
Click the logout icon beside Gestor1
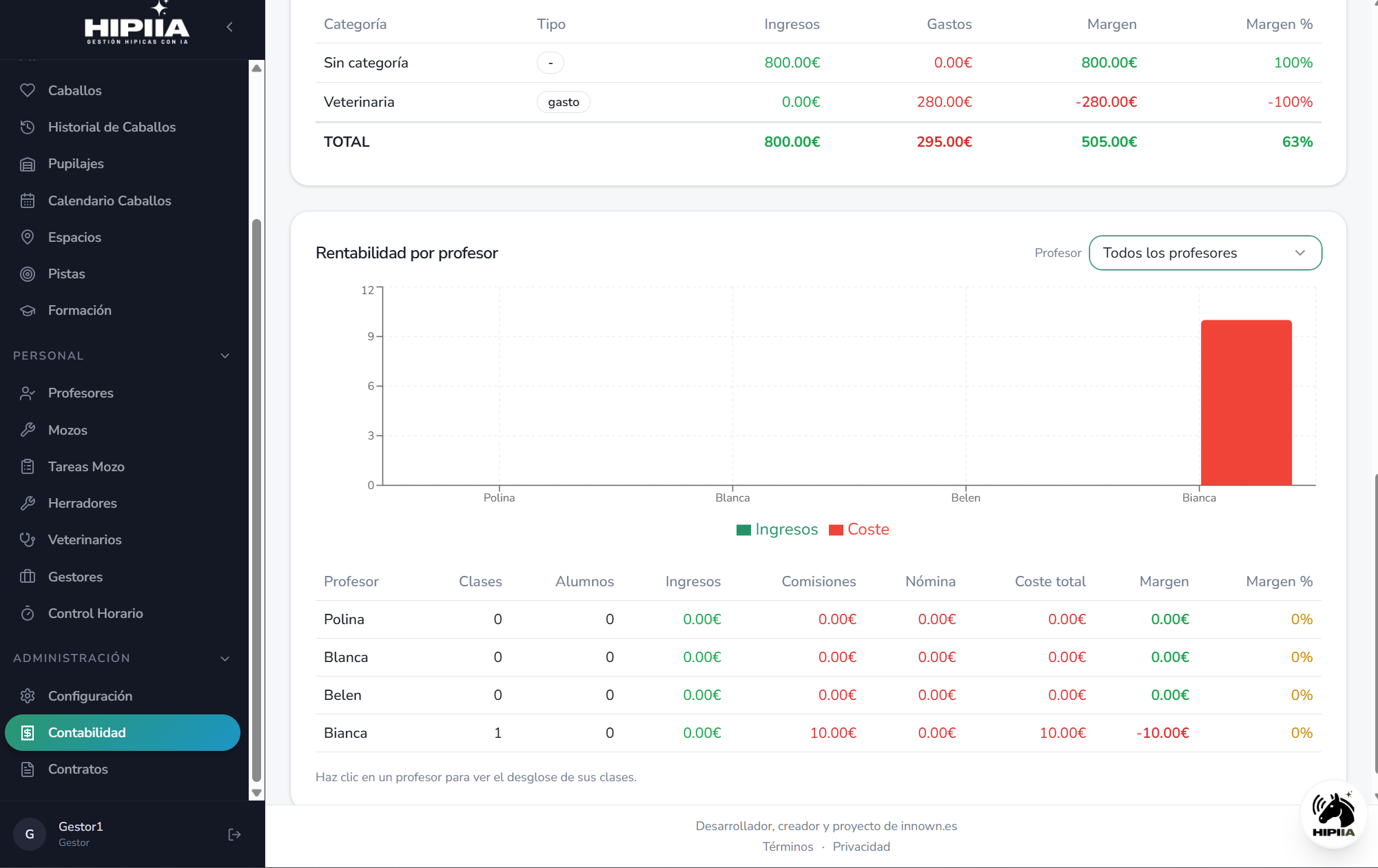pyautogui.click(x=234, y=834)
